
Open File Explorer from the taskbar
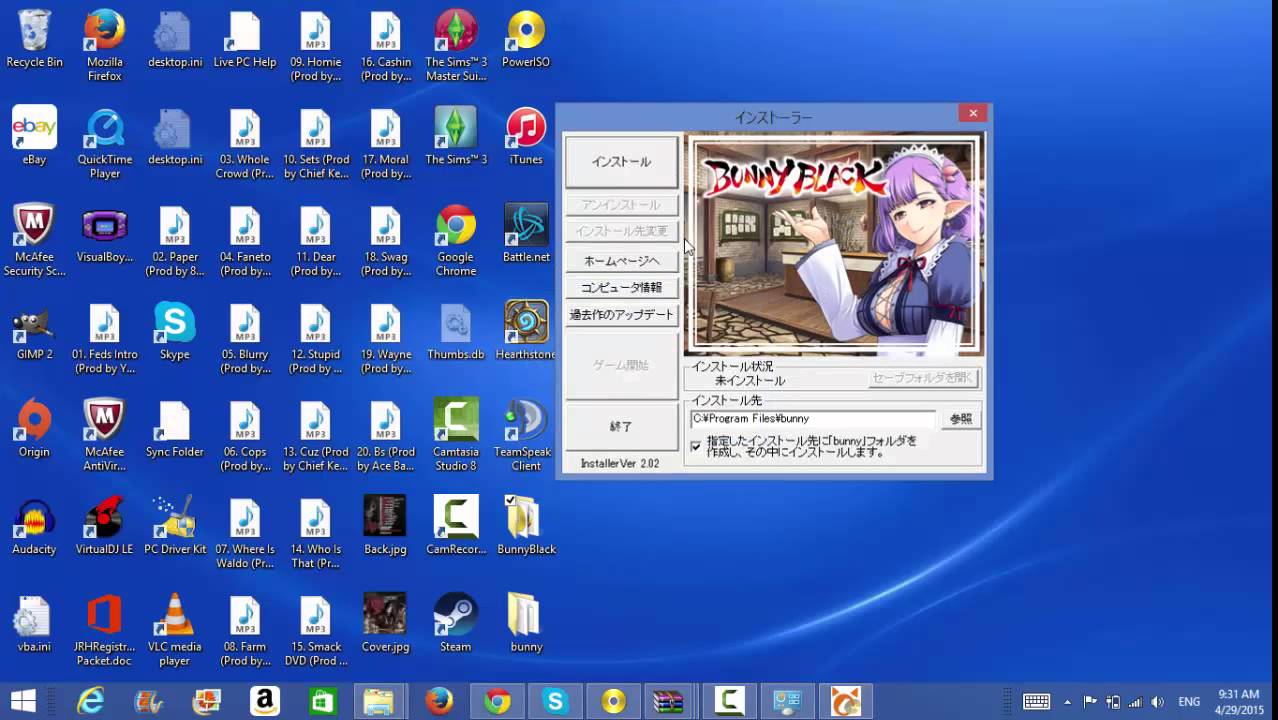379,701
